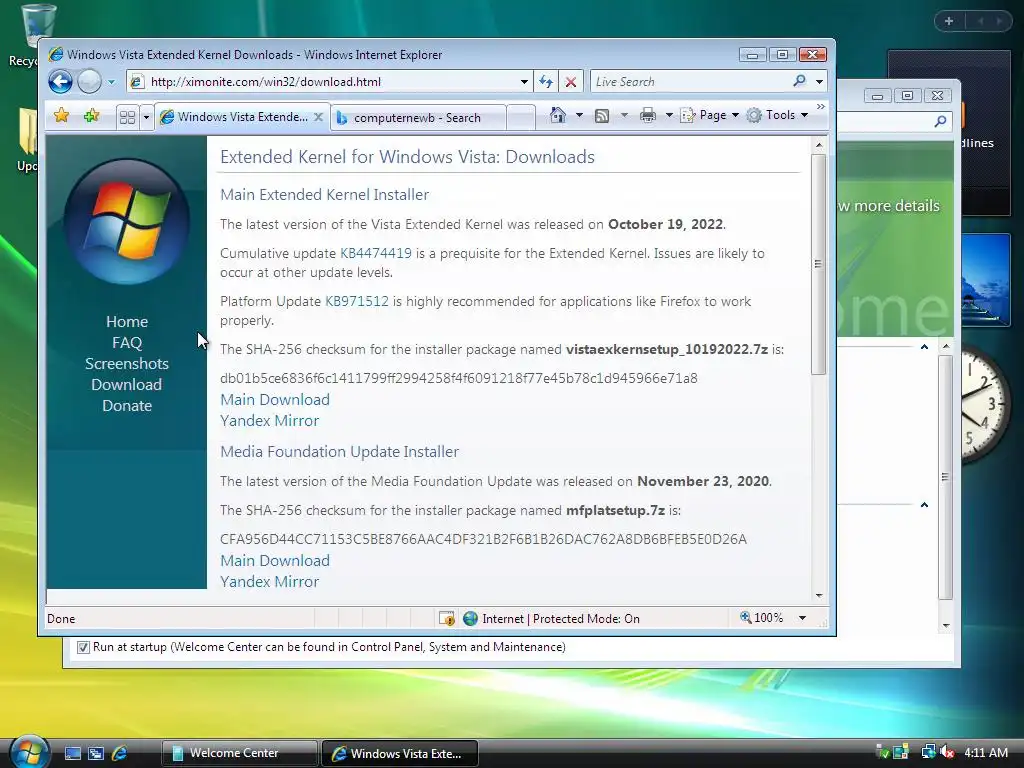Click the security lock status bar icon
The width and height of the screenshot is (1024, 768).
pyautogui.click(x=447, y=618)
